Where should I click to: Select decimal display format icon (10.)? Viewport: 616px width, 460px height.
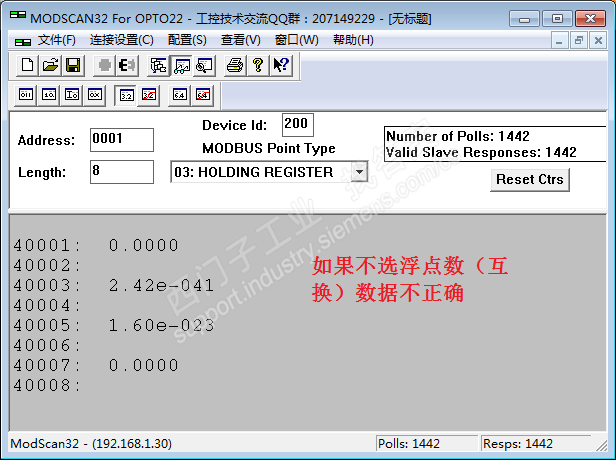coord(49,95)
